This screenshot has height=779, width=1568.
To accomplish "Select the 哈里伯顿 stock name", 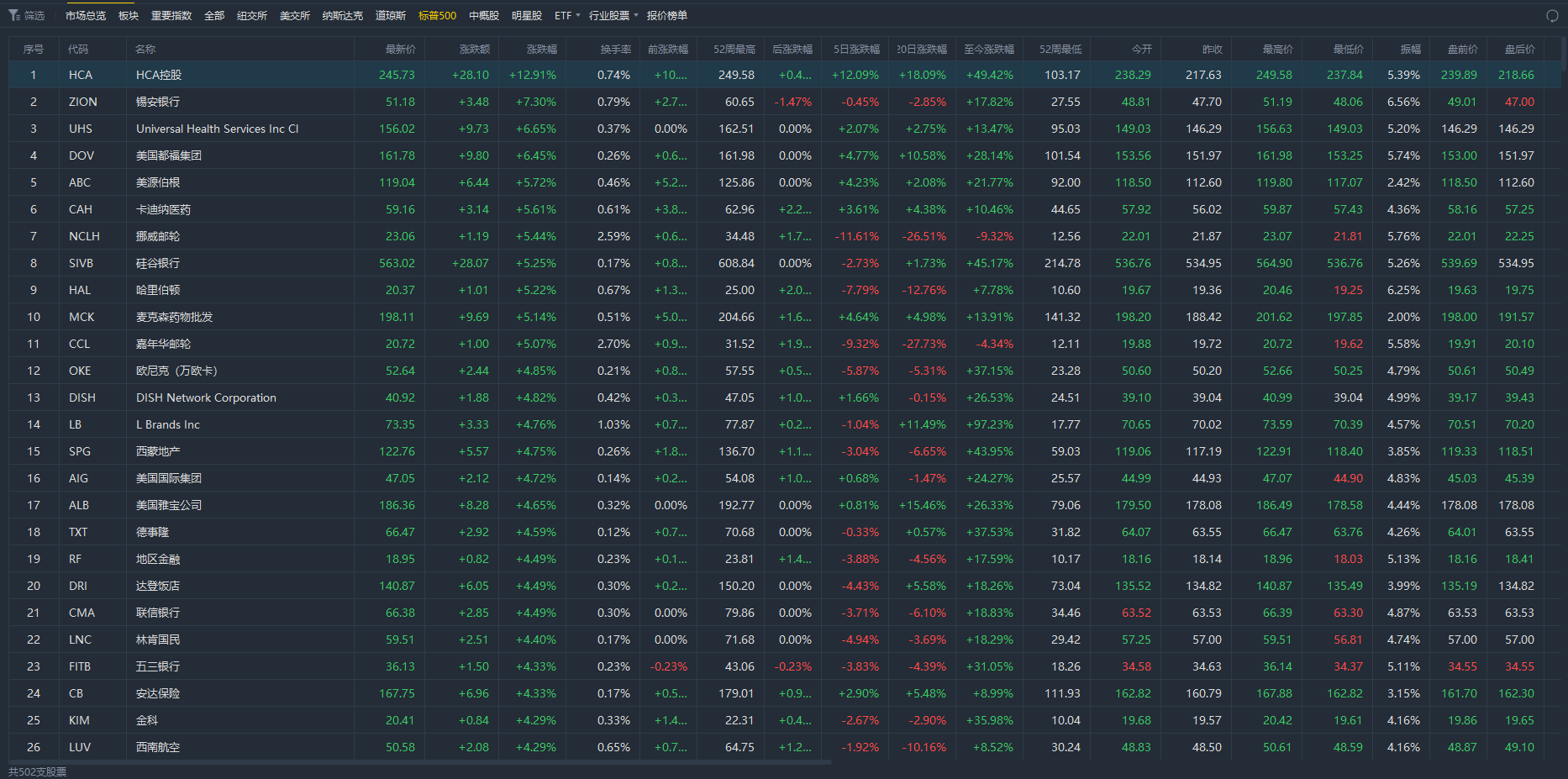I will click(x=158, y=290).
